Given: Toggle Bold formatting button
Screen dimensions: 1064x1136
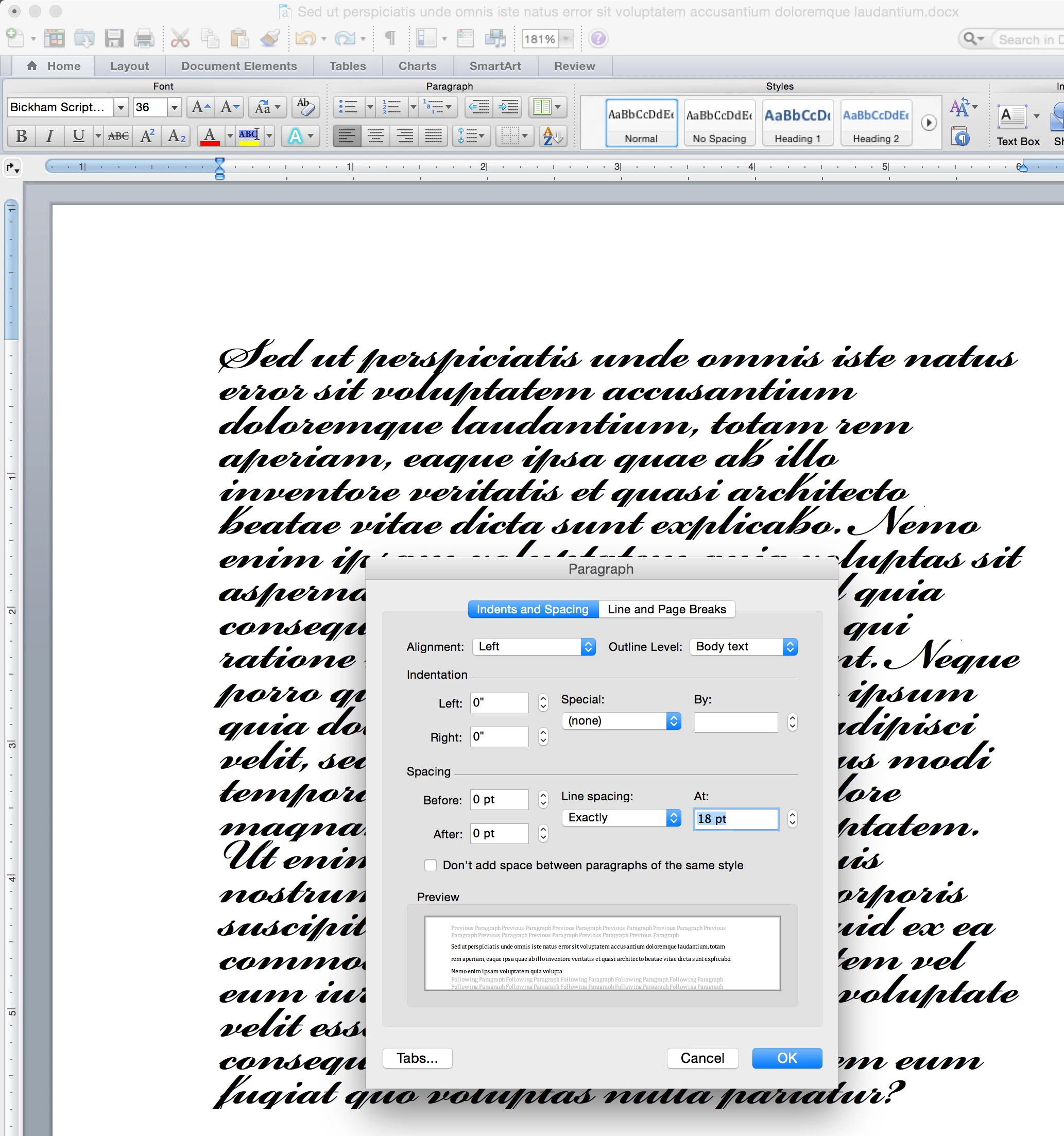Looking at the screenshot, I should 22,136.
